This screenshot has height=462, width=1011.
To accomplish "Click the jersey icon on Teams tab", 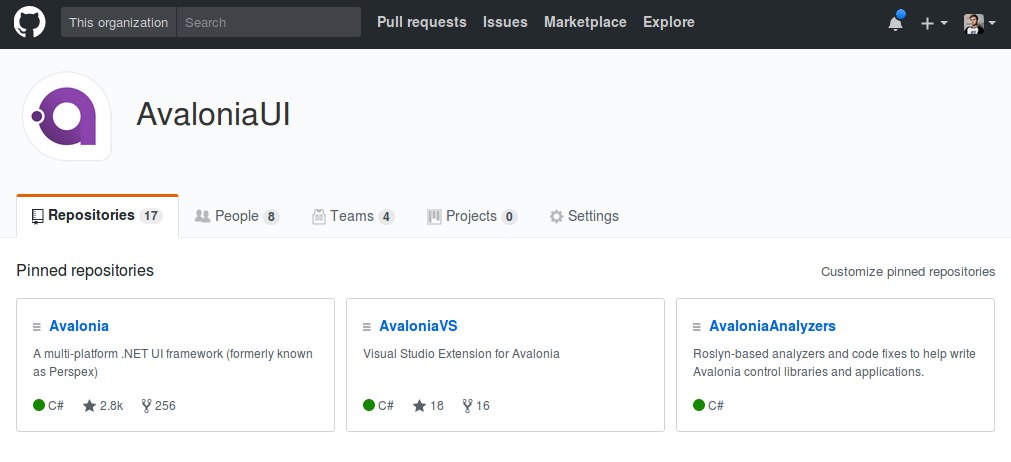I will click(x=319, y=217).
